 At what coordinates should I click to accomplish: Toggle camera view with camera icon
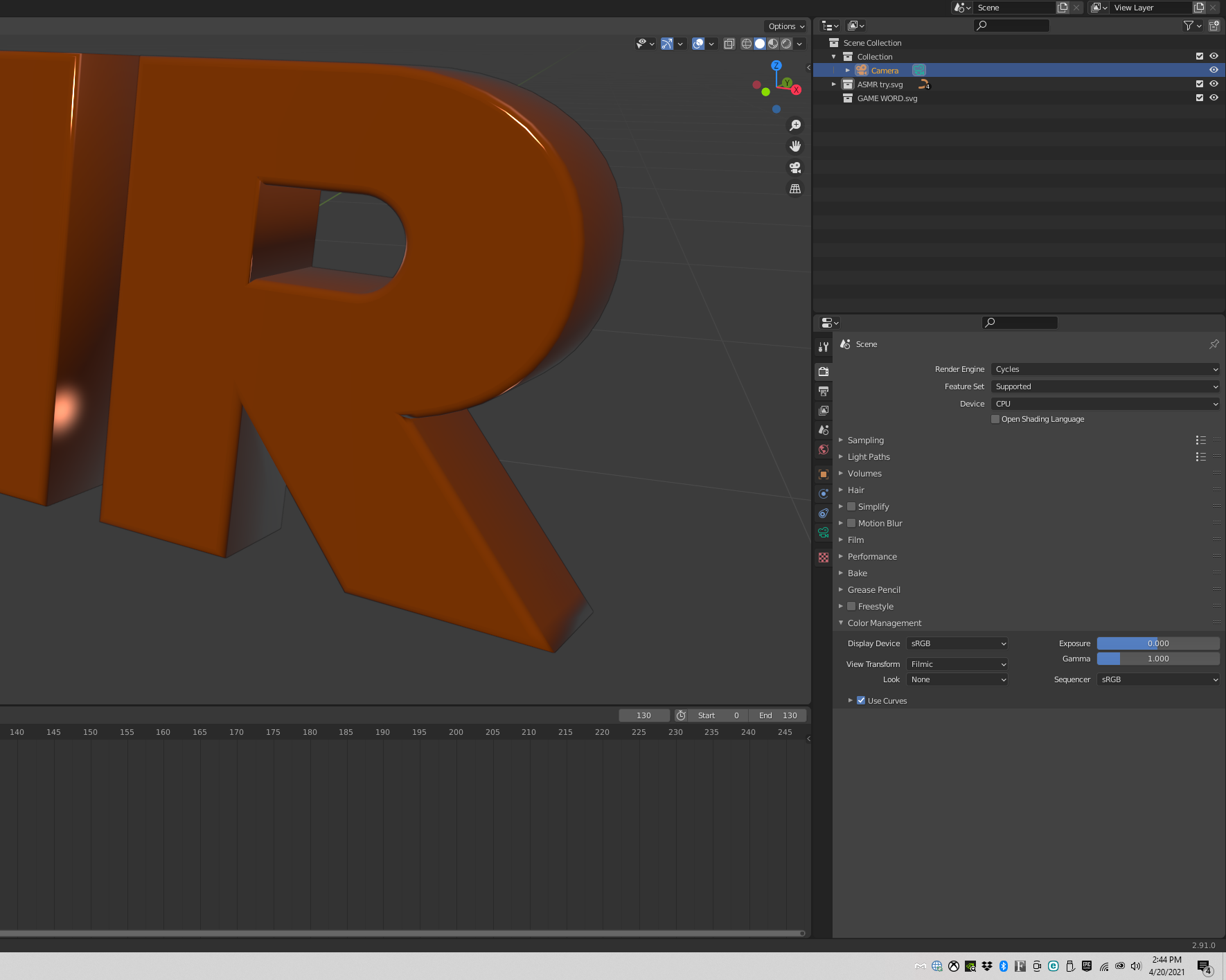795,168
